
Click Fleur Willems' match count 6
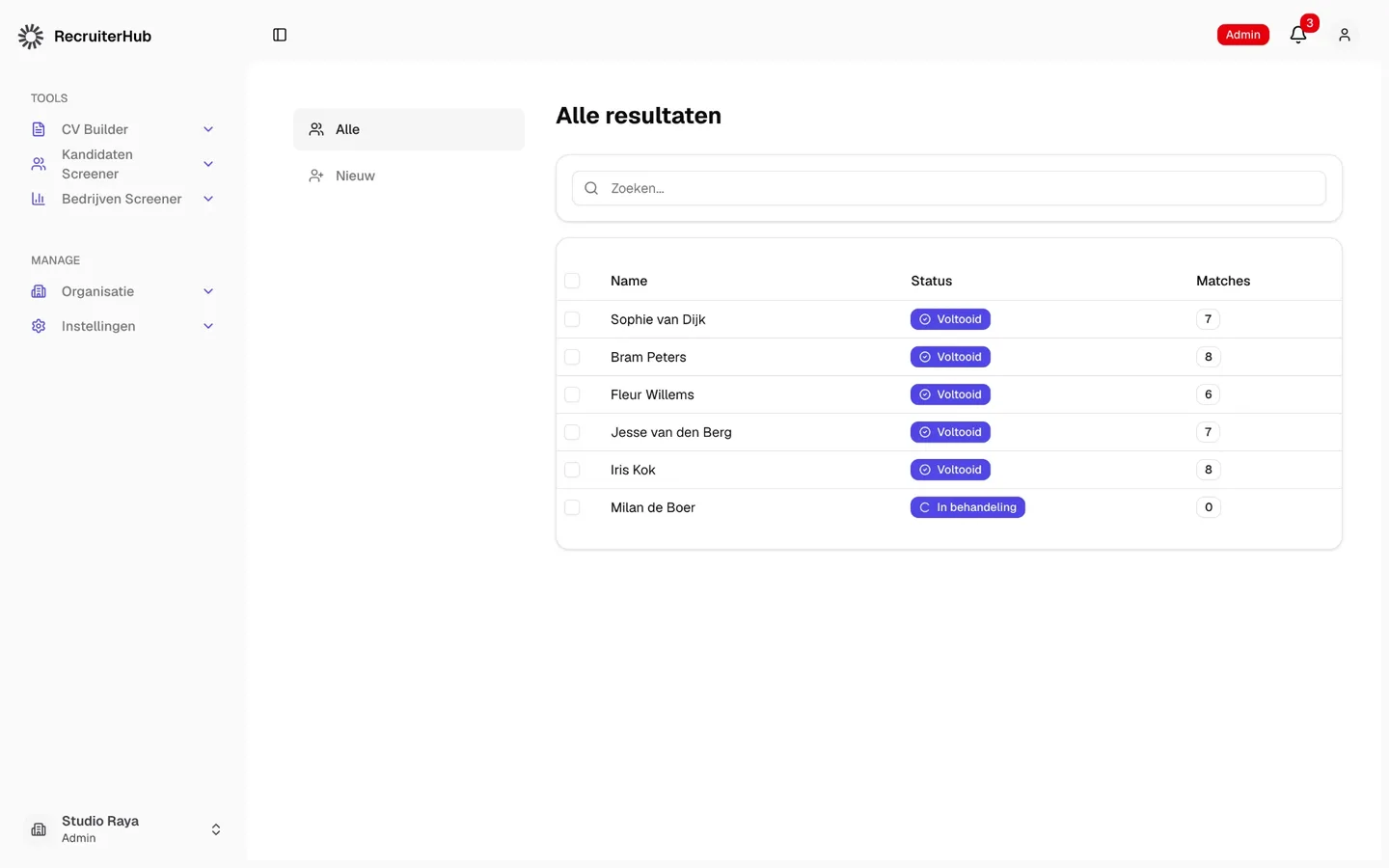pyautogui.click(x=1209, y=394)
